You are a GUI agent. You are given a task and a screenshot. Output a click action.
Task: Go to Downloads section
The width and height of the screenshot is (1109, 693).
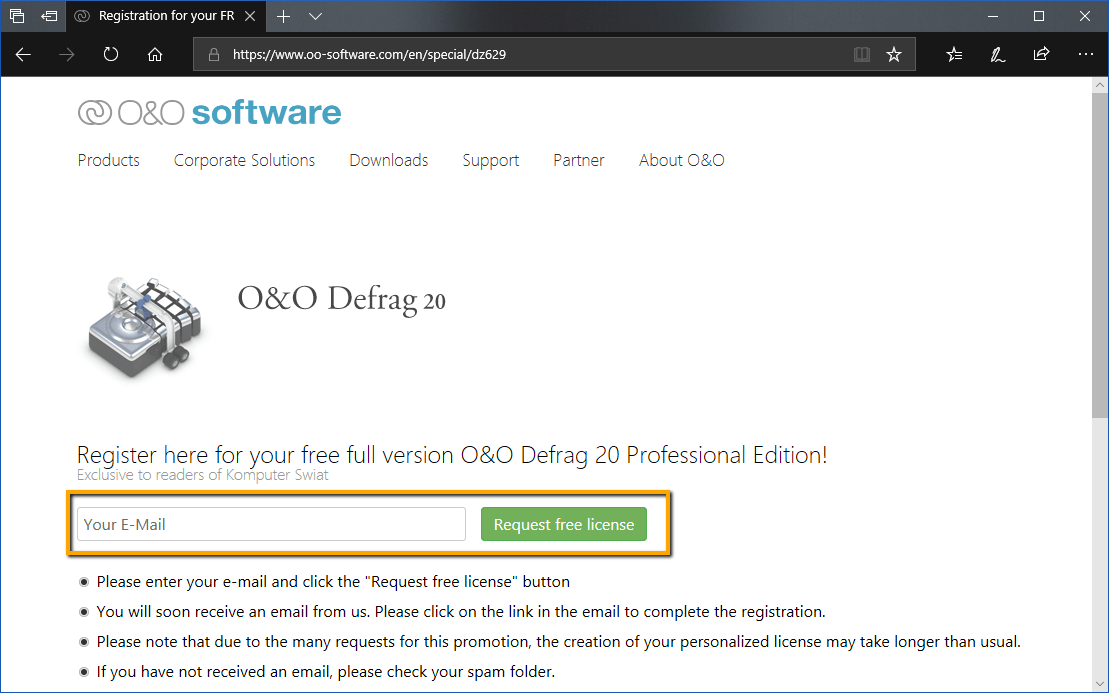[x=389, y=161]
